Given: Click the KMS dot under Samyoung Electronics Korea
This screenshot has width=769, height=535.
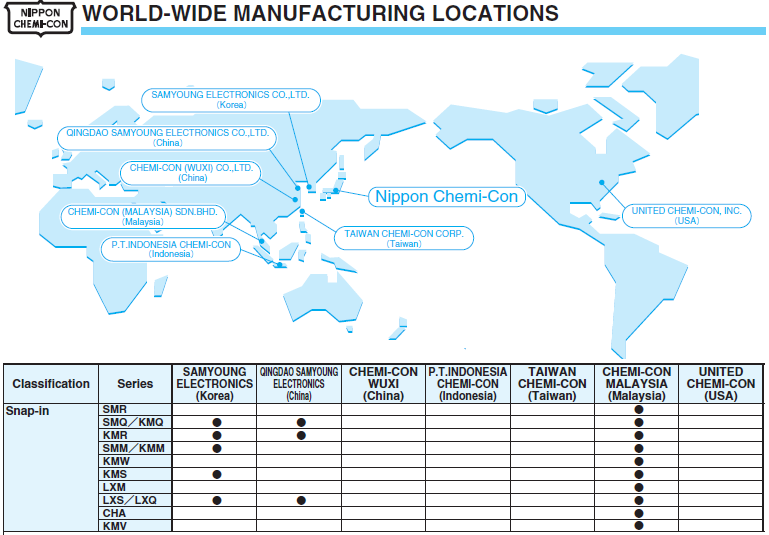Looking at the screenshot, I should (215, 474).
